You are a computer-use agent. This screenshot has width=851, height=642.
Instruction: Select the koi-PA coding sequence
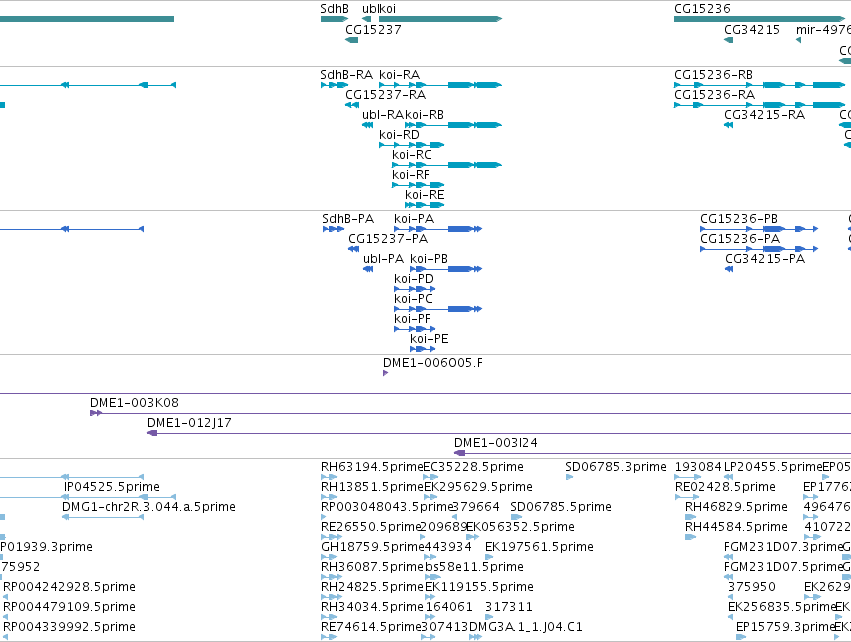click(438, 229)
